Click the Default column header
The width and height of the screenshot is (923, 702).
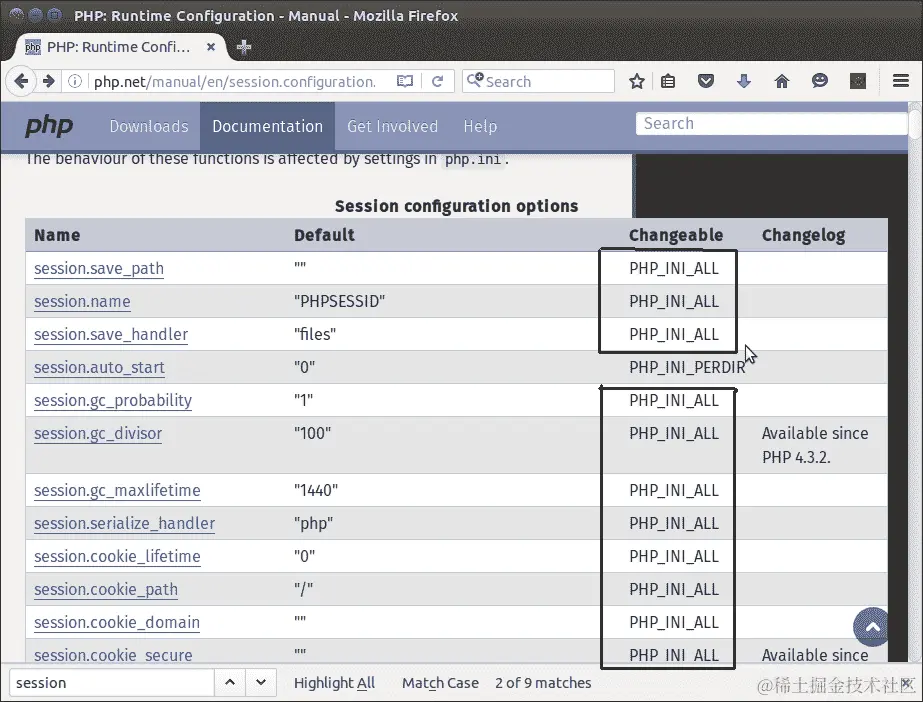coord(324,235)
